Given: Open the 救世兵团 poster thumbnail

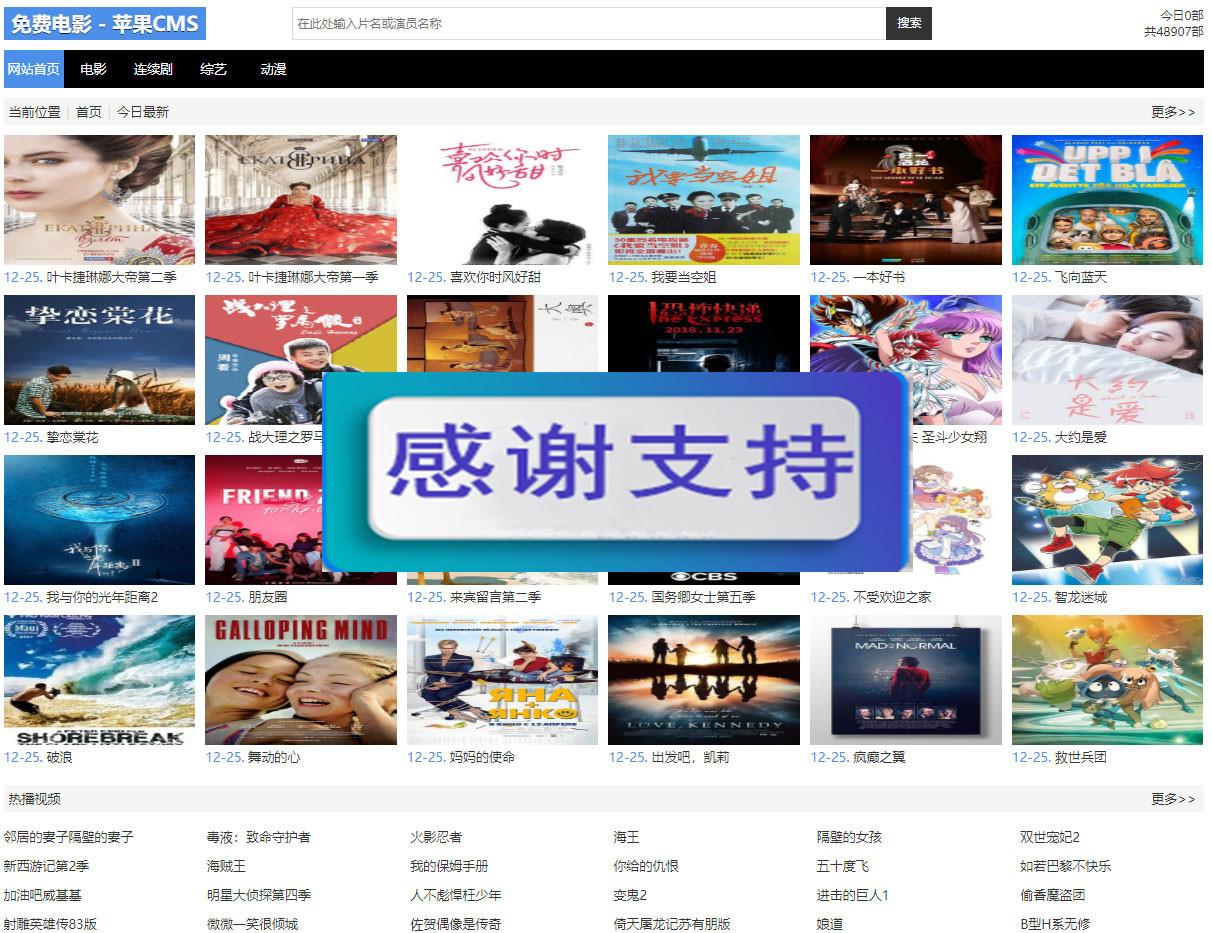Looking at the screenshot, I should click(x=1108, y=680).
